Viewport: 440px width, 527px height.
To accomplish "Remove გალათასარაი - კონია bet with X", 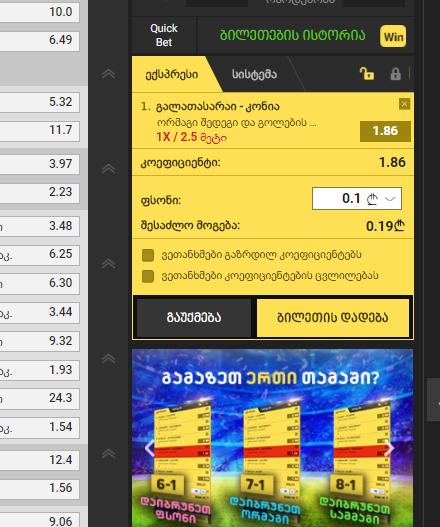I will tap(404, 104).
